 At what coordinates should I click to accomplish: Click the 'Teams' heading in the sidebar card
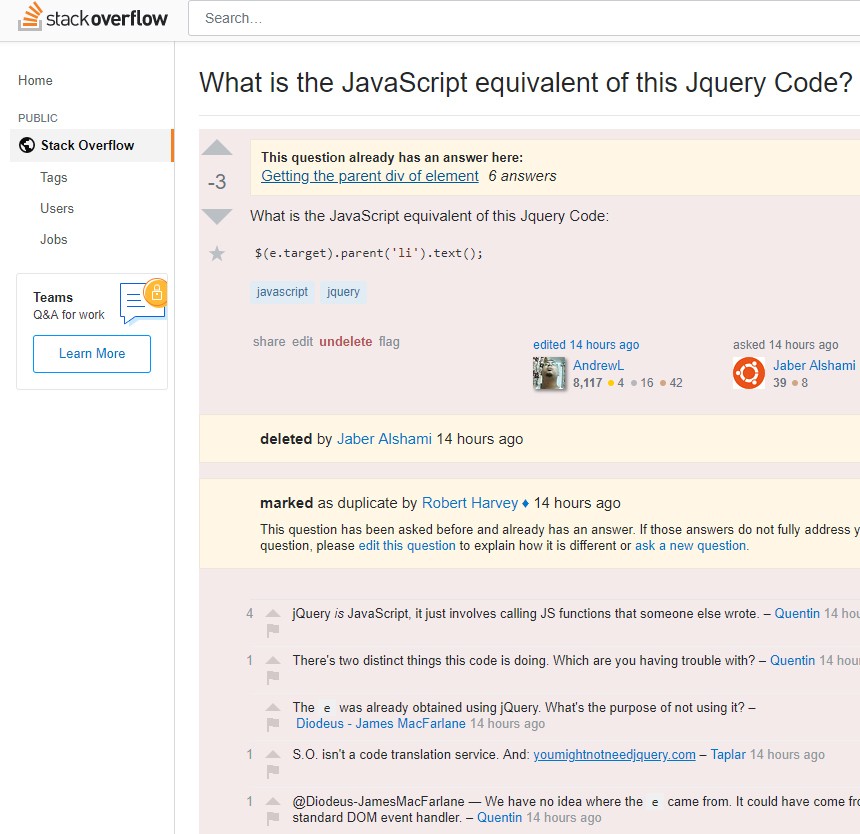(x=53, y=297)
